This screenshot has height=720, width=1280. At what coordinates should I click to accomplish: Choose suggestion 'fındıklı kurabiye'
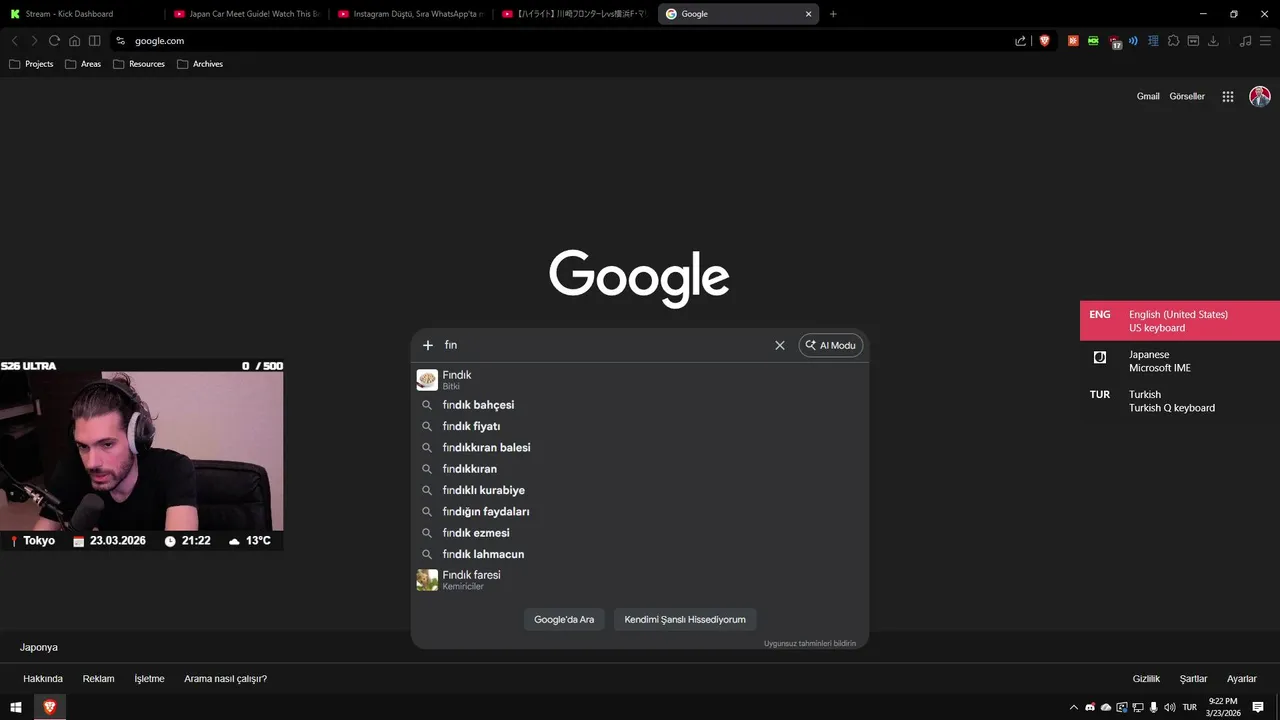click(640, 490)
